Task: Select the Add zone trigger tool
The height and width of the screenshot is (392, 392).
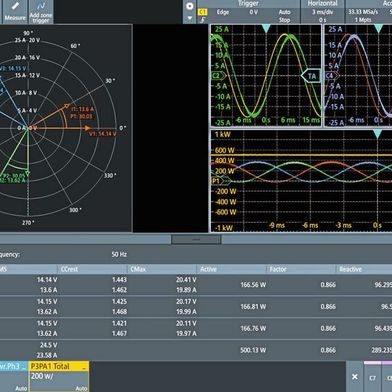Action: [41, 11]
